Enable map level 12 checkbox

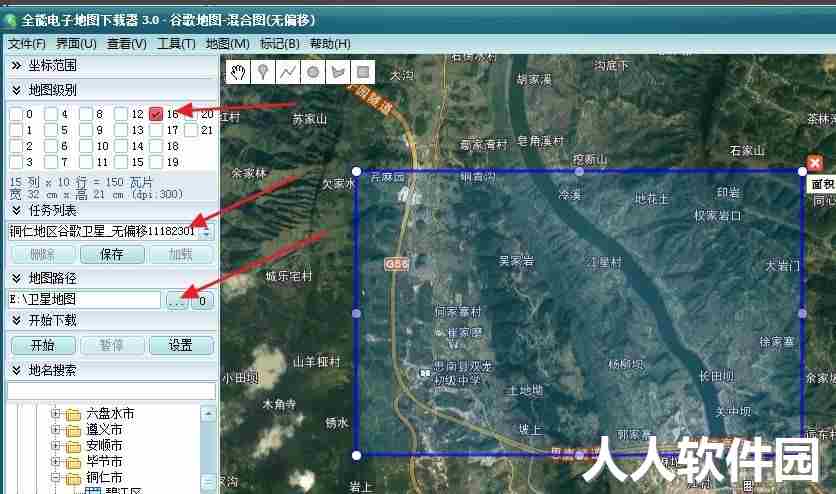121,114
